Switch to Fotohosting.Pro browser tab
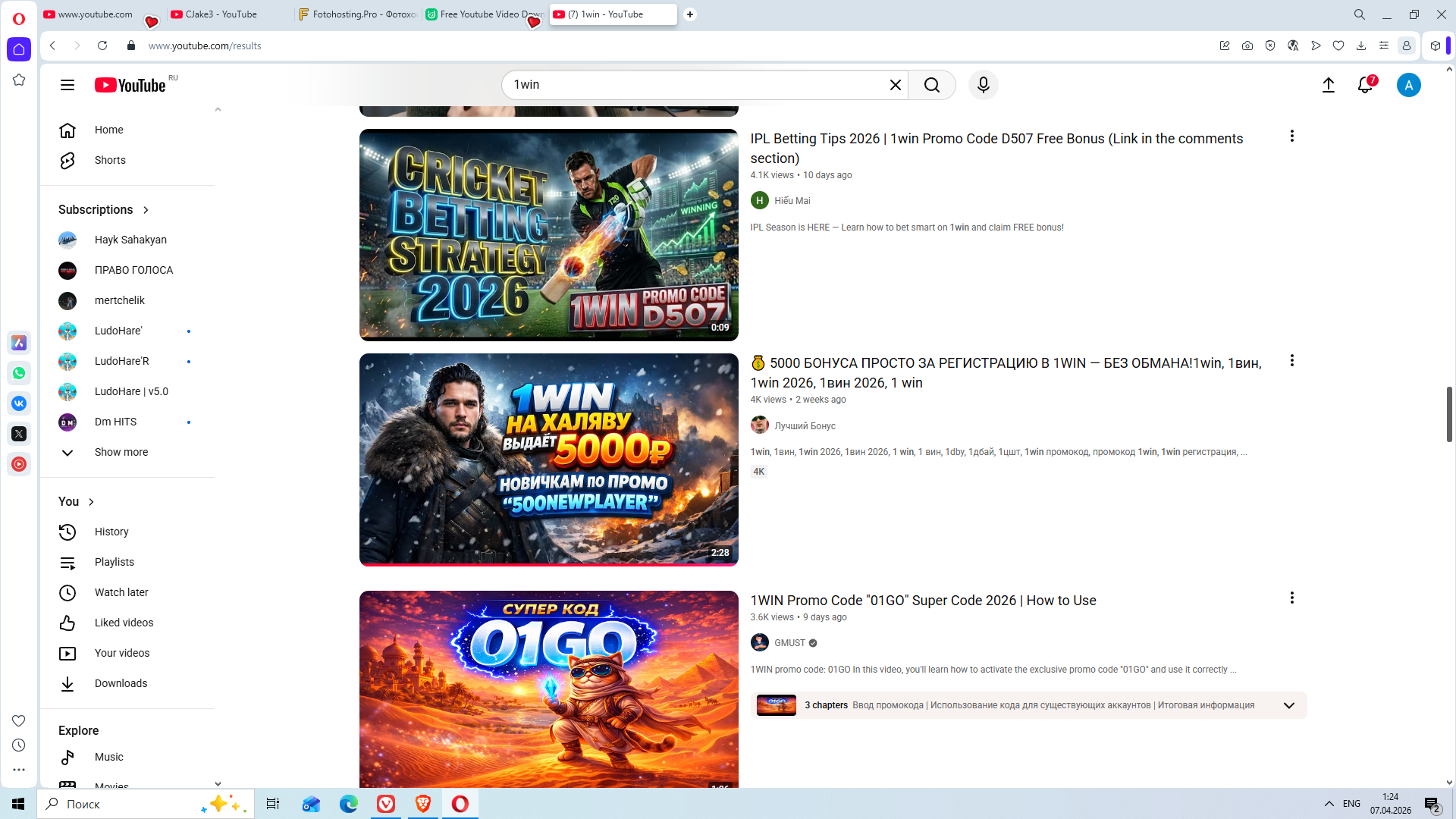 pyautogui.click(x=356, y=14)
